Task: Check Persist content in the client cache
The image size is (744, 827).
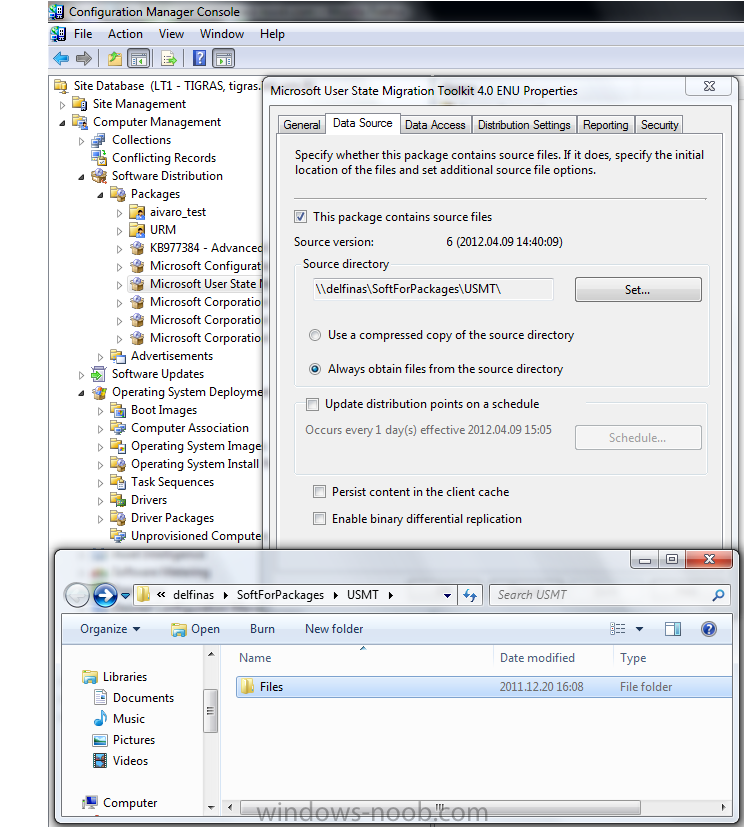Action: (x=320, y=492)
